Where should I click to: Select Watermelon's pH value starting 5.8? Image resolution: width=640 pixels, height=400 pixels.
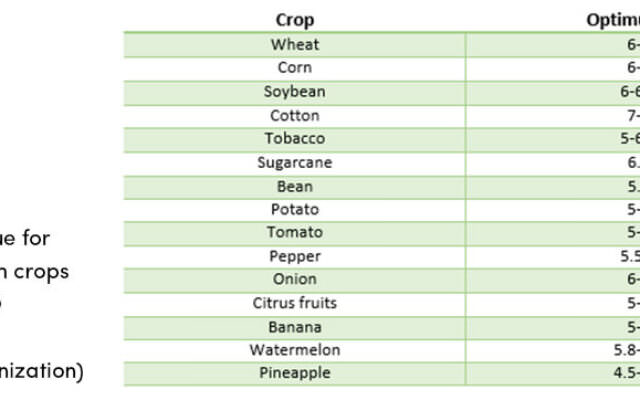pos(627,350)
